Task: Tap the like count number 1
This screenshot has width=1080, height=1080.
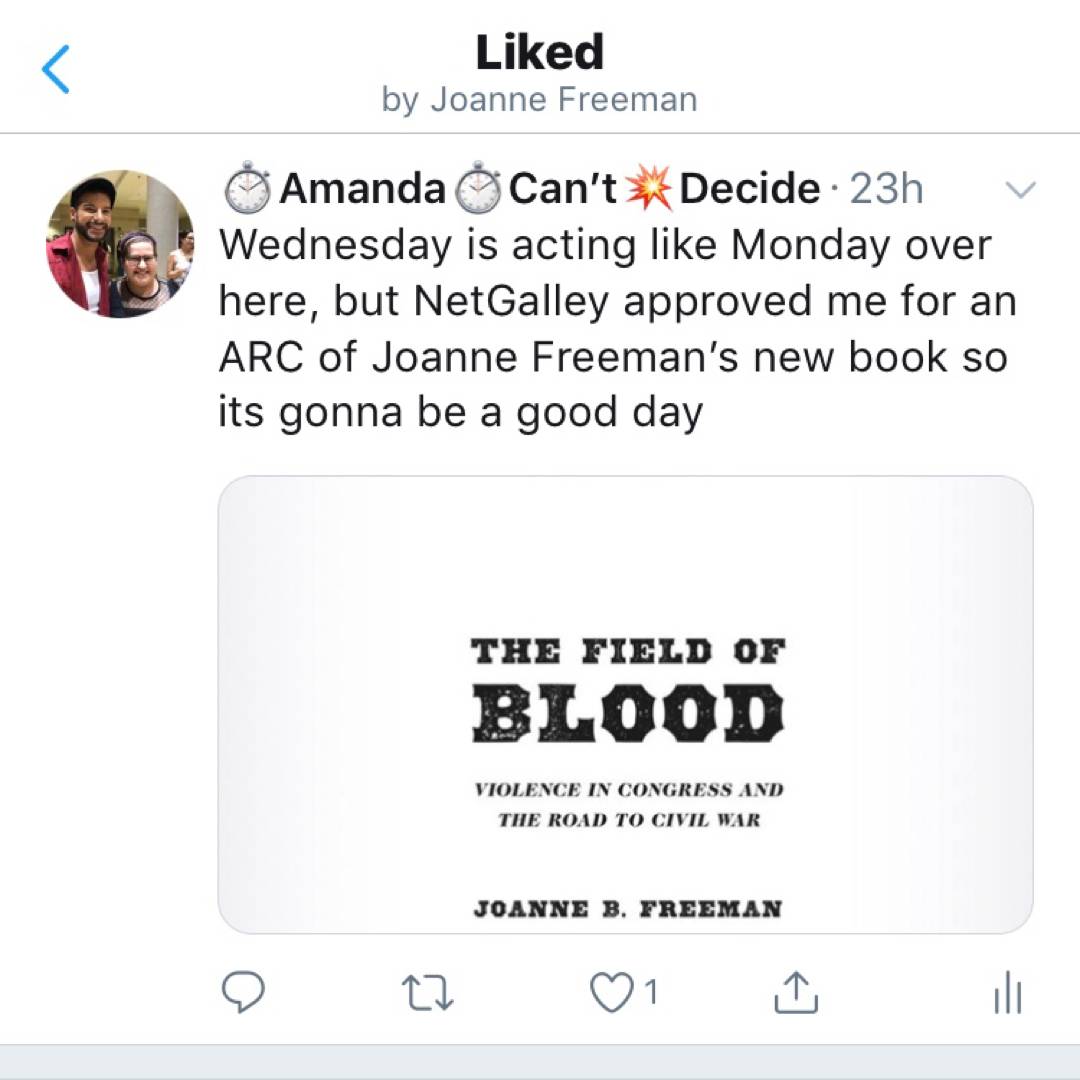Action: point(650,993)
